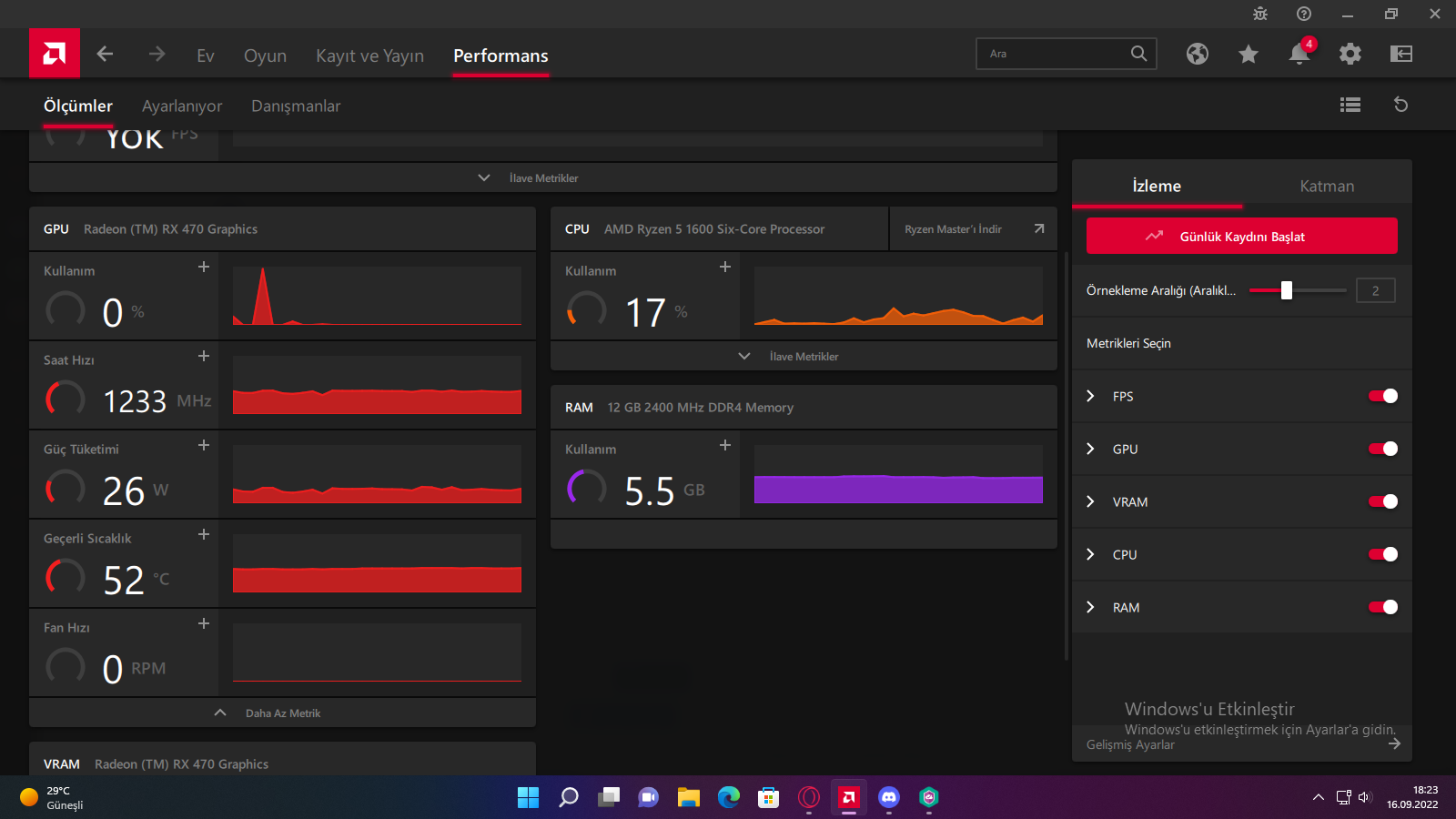1456x819 pixels.
Task: Open the Oyun tab
Action: pyautogui.click(x=265, y=56)
